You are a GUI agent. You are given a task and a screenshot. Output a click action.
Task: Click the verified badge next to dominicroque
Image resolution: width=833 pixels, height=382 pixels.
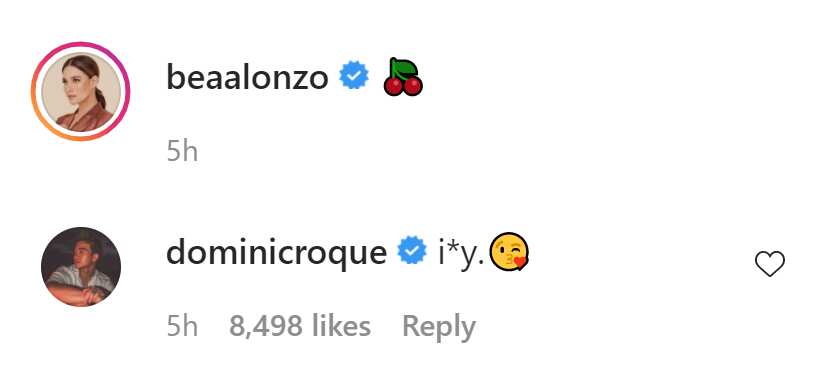pos(413,251)
